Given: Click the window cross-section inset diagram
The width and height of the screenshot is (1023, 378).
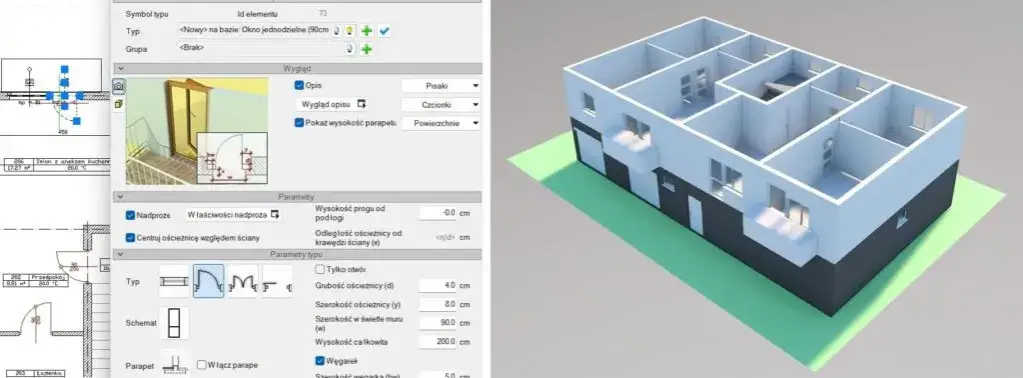Looking at the screenshot, I should pos(232,157).
